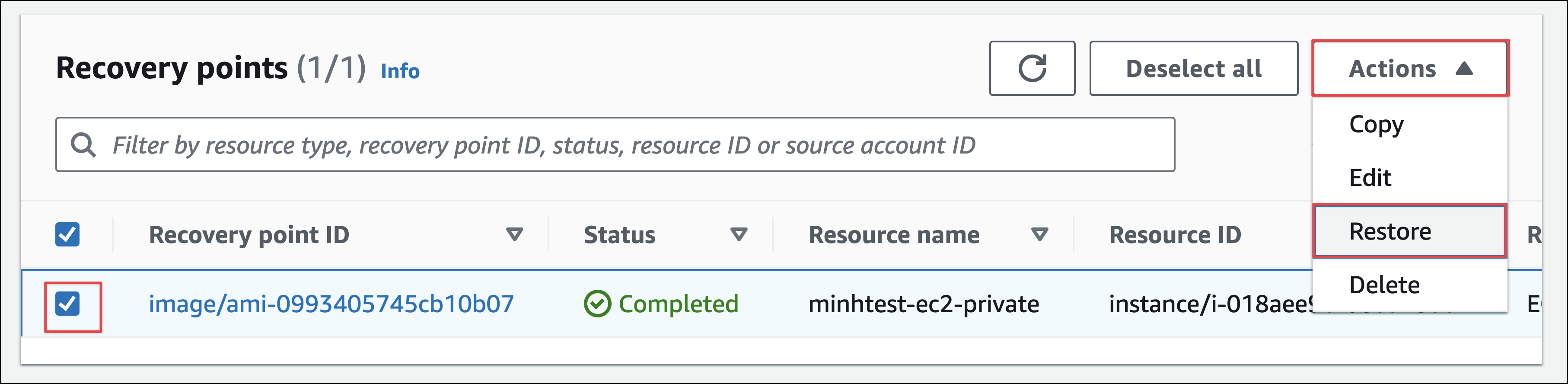Choose Copy from the Actions menu
Screen dimensions: 1568x384
point(1376,124)
